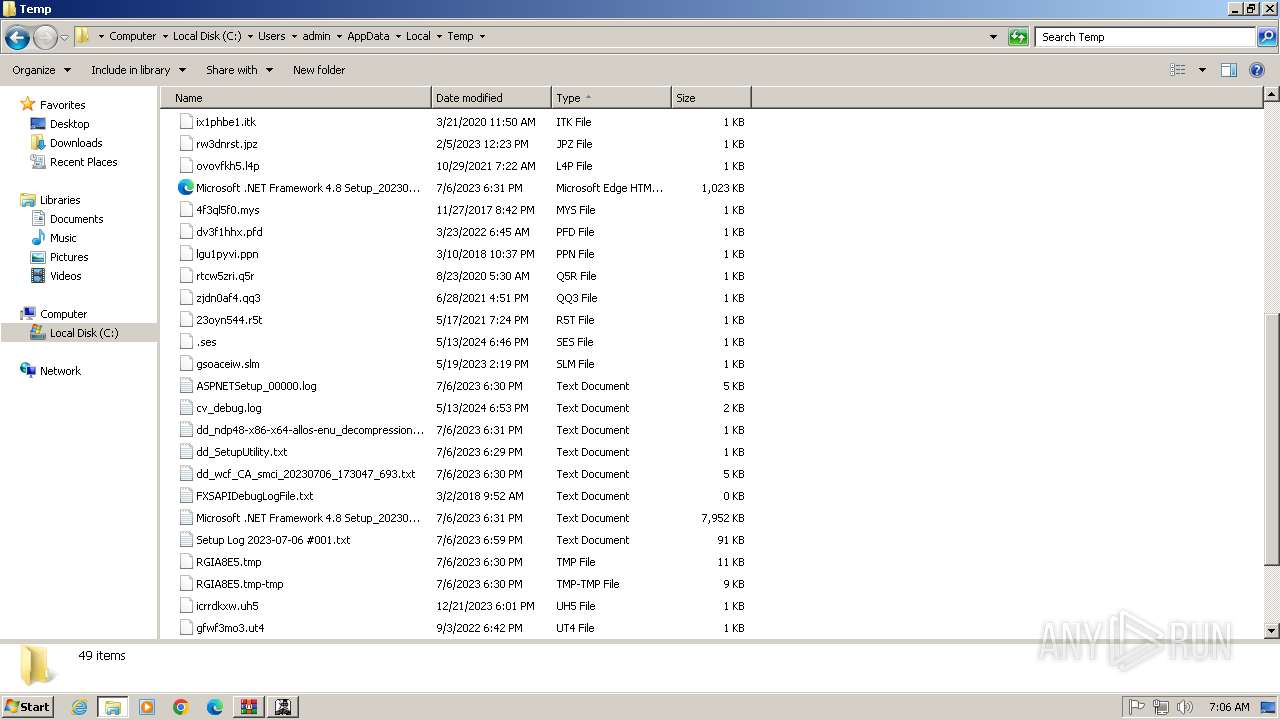Select Pictures under Libraries
This screenshot has height=720, width=1280.
pos(69,257)
